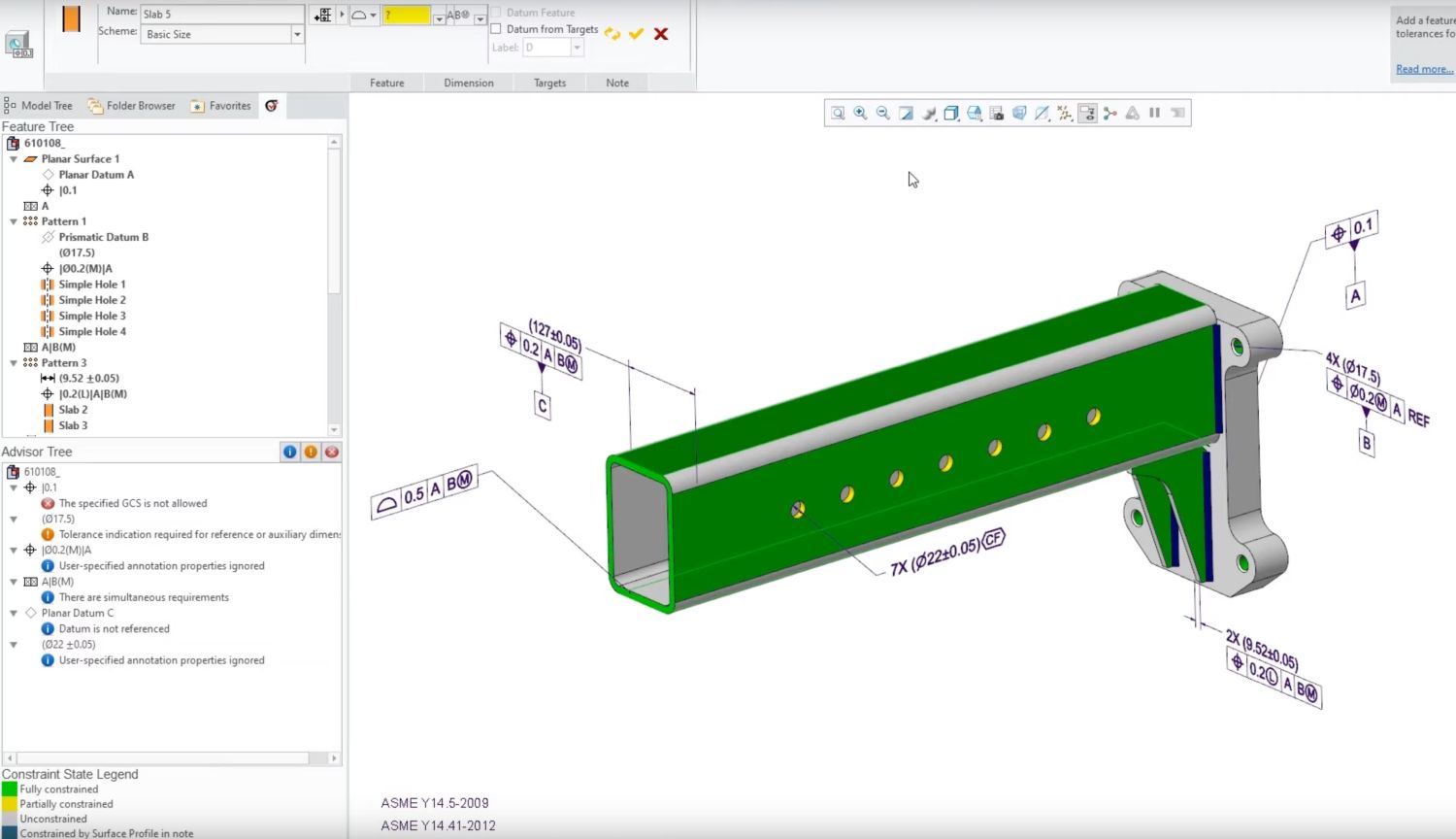Image resolution: width=1456 pixels, height=839 pixels.
Task: Click the grayed triangle toolbar icon
Action: 1133,114
